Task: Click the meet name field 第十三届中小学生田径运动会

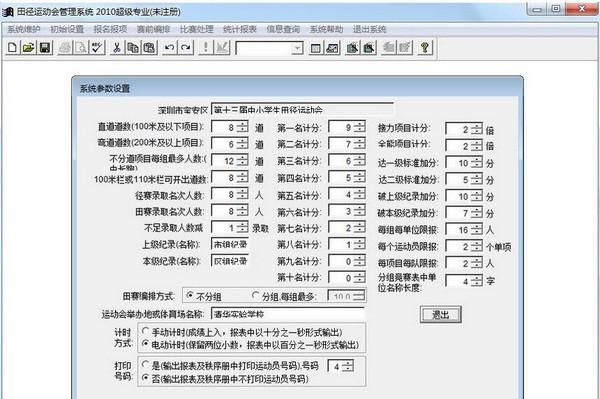Action: 302,109
